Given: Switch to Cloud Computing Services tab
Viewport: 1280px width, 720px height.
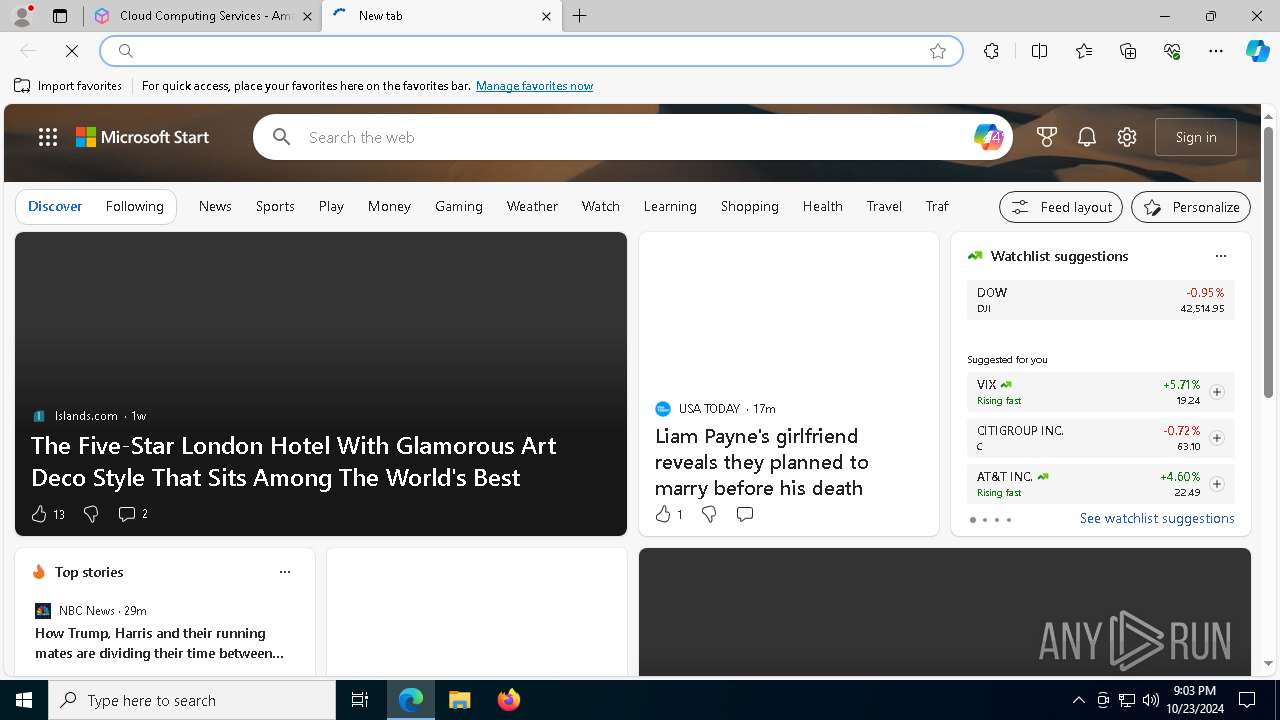Looking at the screenshot, I should coord(202,16).
